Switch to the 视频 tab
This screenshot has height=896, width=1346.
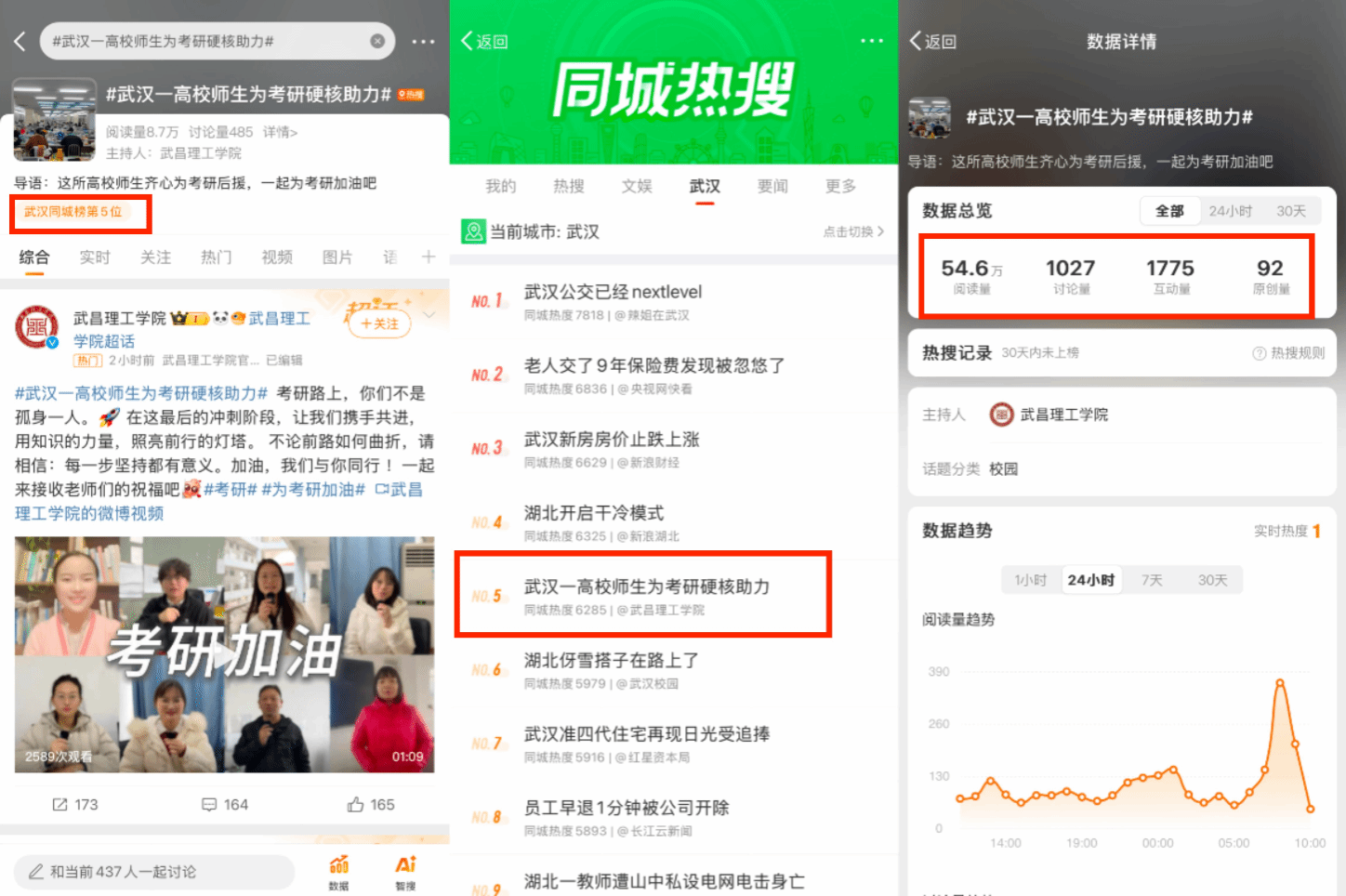277,257
